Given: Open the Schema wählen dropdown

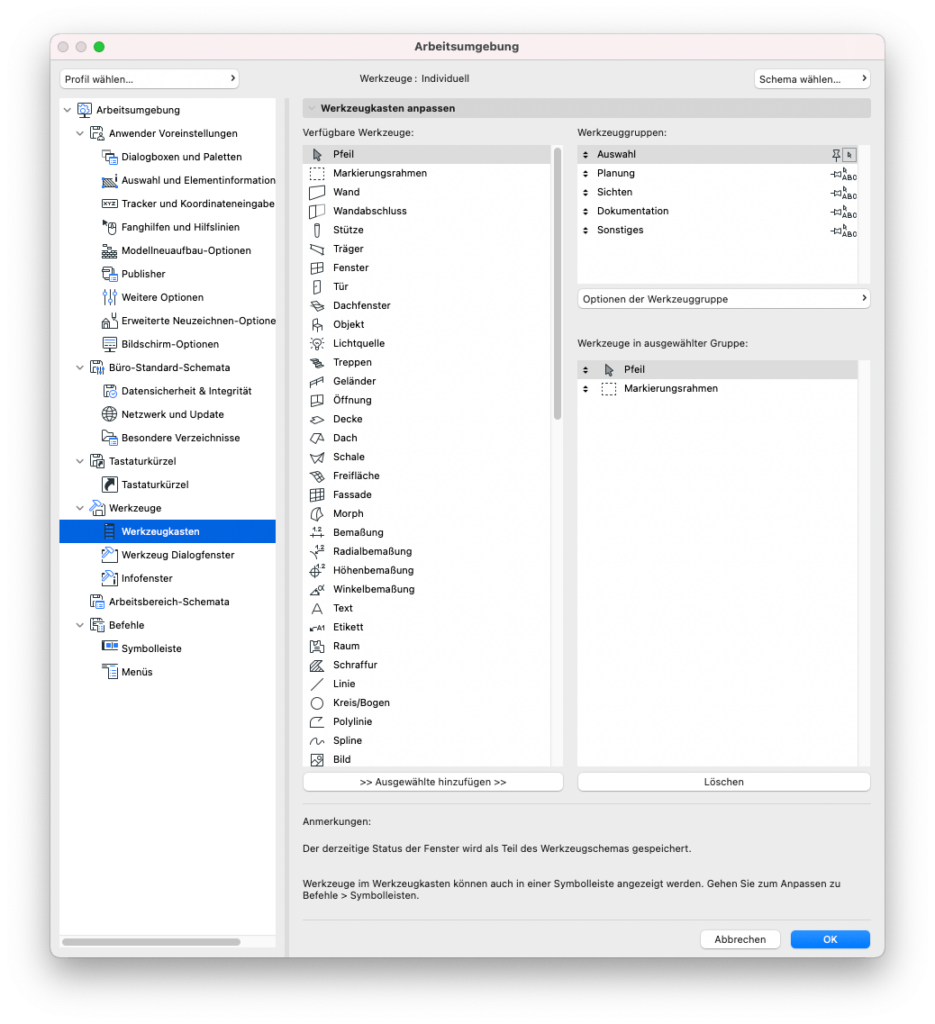Looking at the screenshot, I should coord(811,79).
